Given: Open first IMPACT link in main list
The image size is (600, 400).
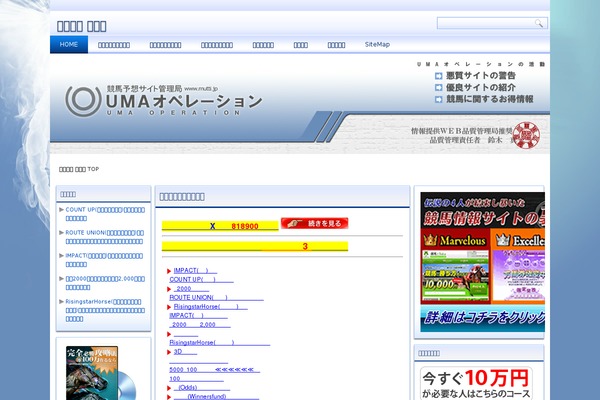Looking at the screenshot, I should tap(195, 271).
